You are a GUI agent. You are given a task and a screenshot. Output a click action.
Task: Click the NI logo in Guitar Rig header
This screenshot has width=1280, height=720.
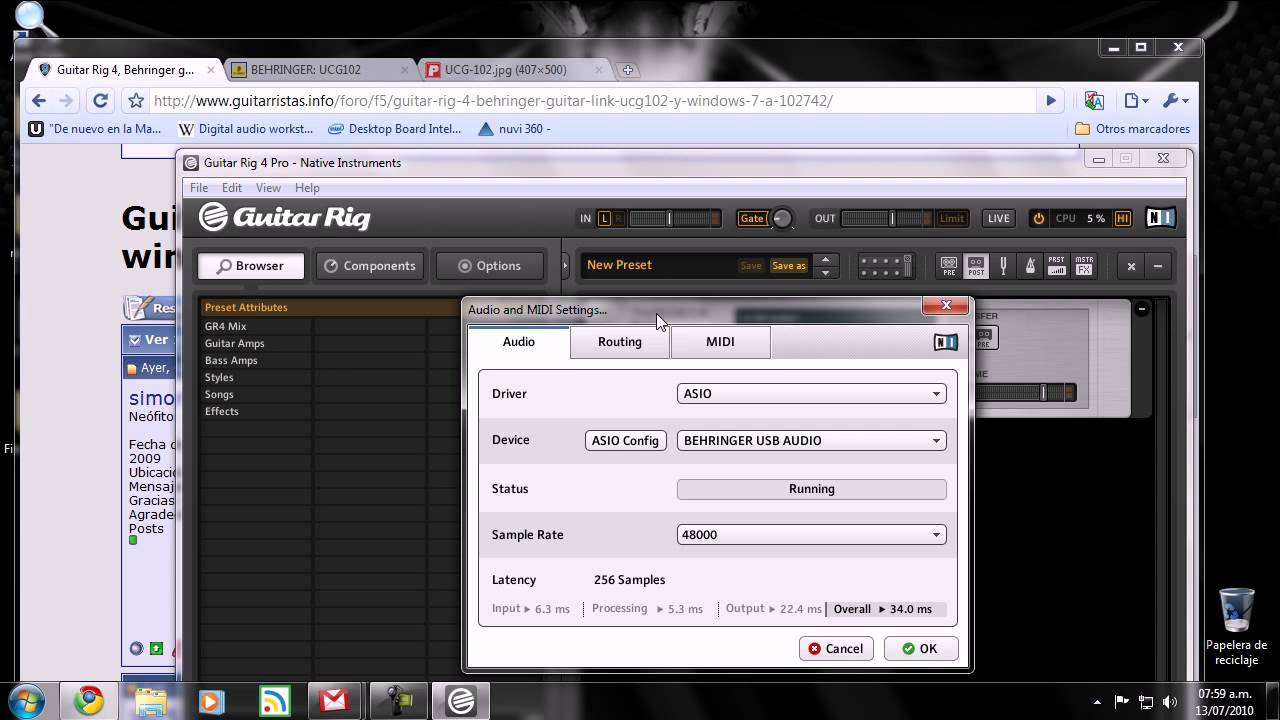coord(1160,218)
